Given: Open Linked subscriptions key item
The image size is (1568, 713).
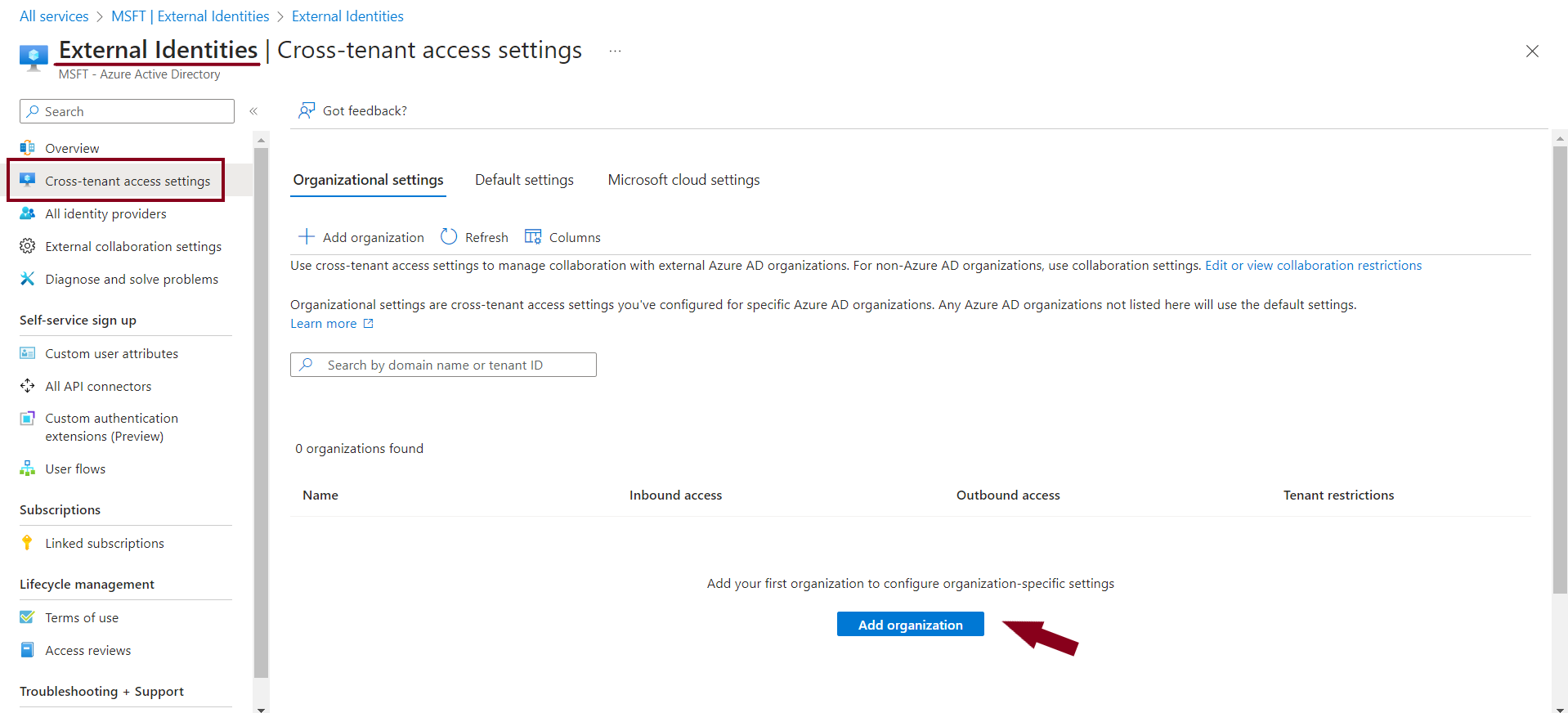Looking at the screenshot, I should (x=104, y=544).
